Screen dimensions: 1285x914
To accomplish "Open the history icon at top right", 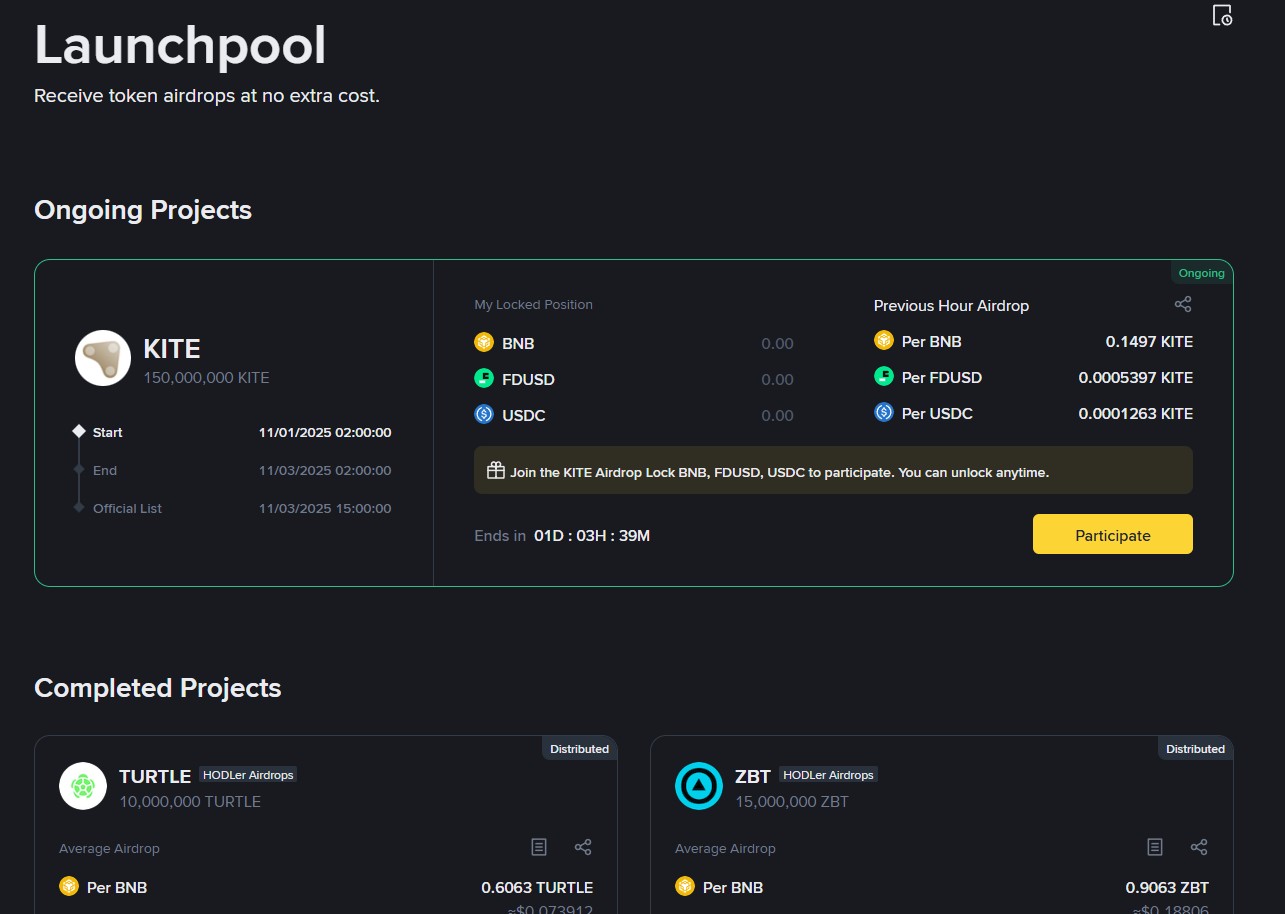I will pos(1221,15).
